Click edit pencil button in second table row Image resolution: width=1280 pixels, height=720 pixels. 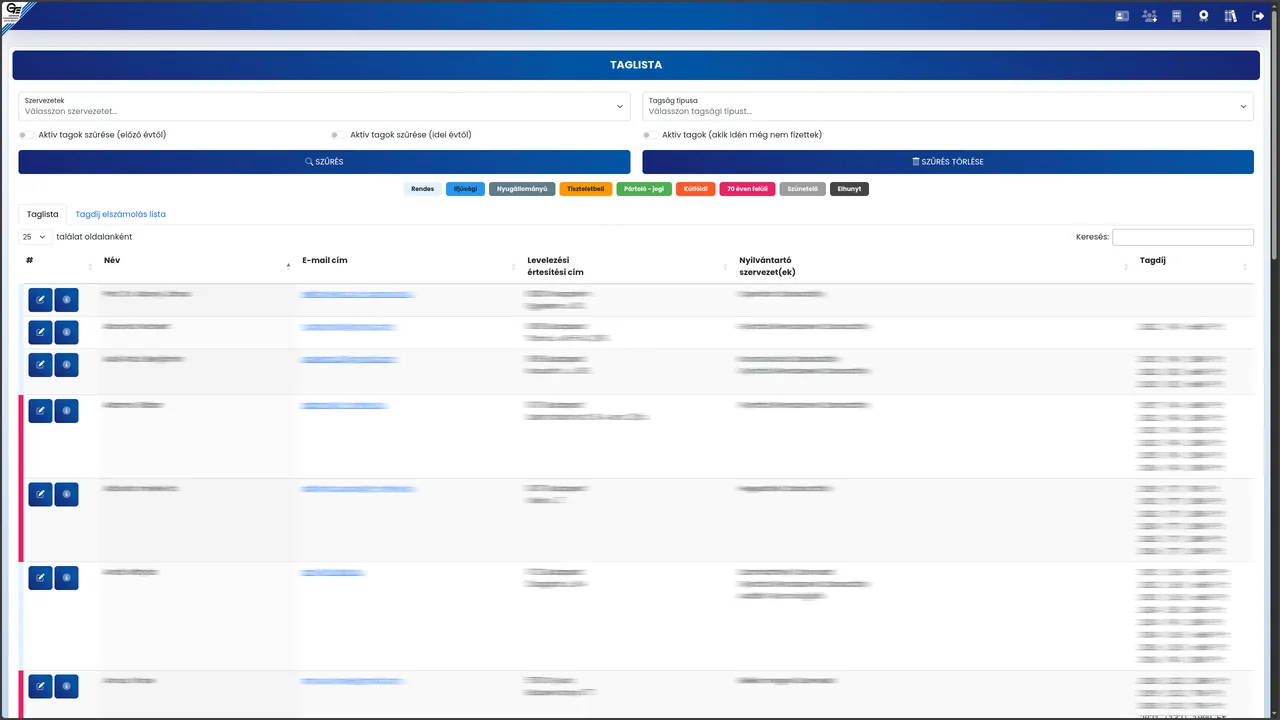(40, 332)
